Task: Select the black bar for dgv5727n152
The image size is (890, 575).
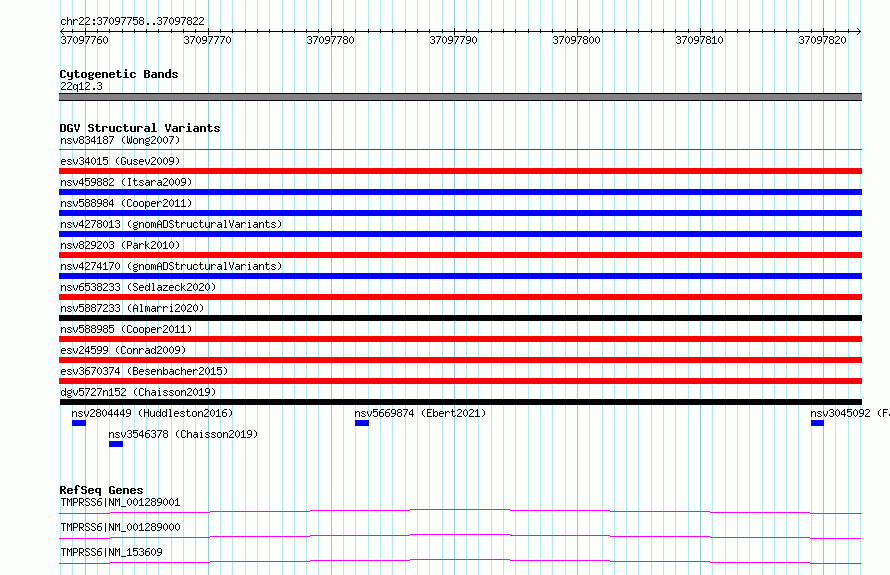Action: (x=460, y=402)
